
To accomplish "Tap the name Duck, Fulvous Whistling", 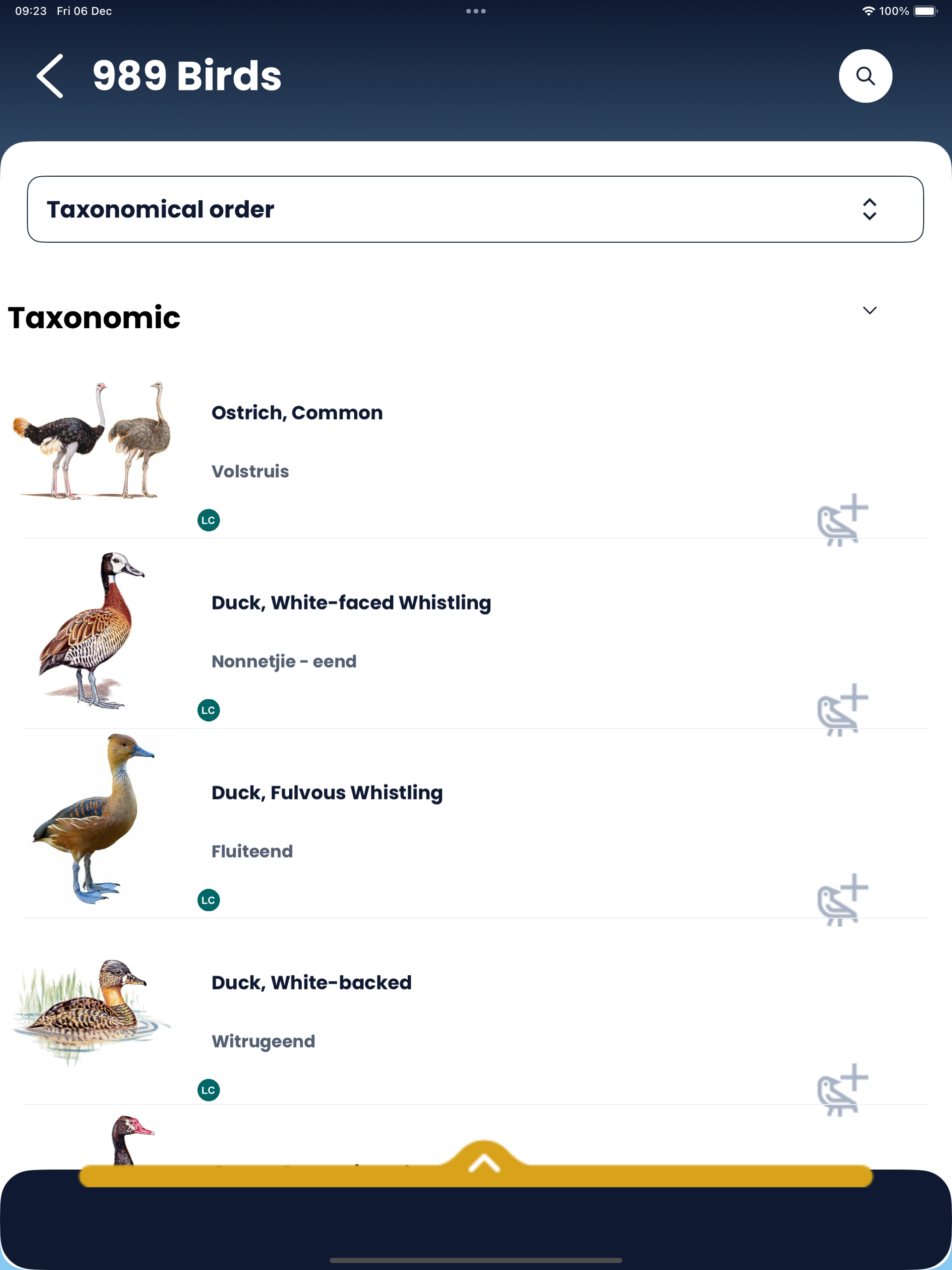I will point(326,792).
